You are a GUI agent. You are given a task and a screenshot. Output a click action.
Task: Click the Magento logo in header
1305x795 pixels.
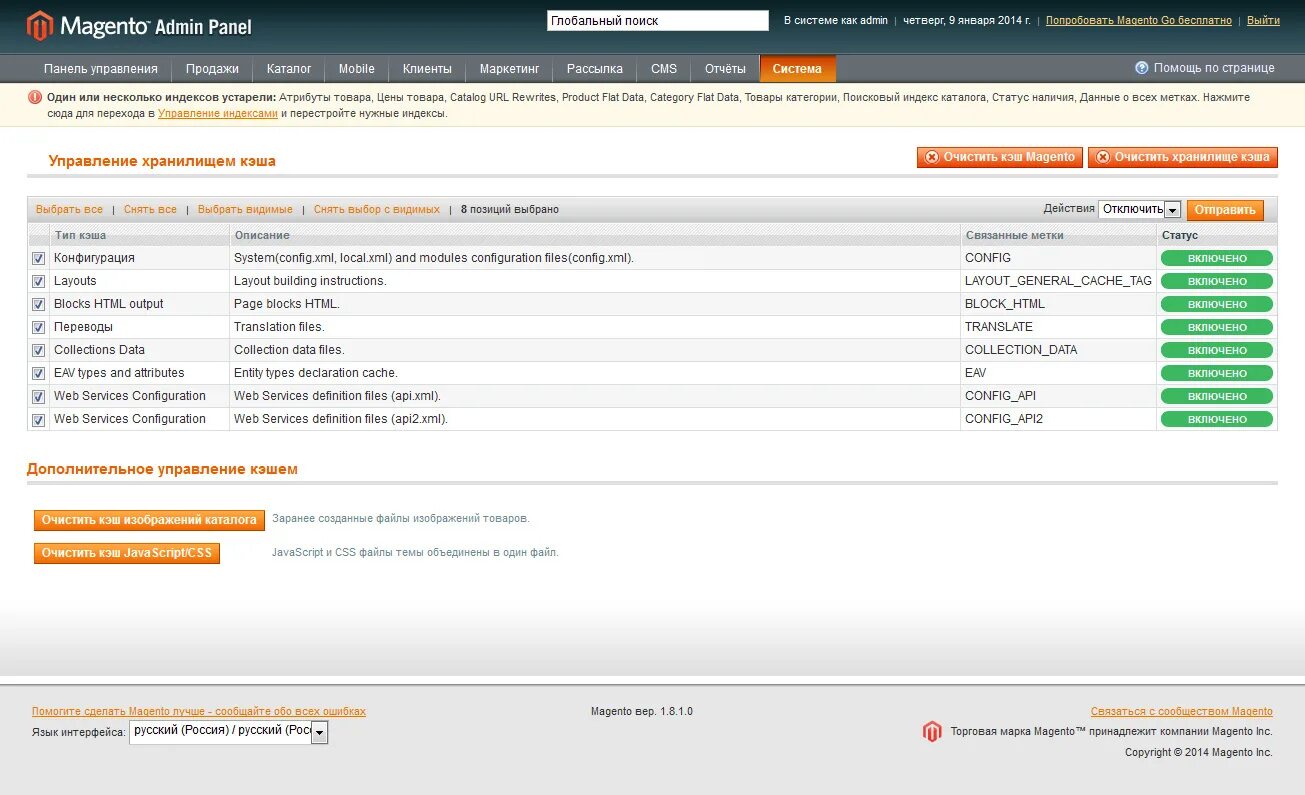pos(139,25)
